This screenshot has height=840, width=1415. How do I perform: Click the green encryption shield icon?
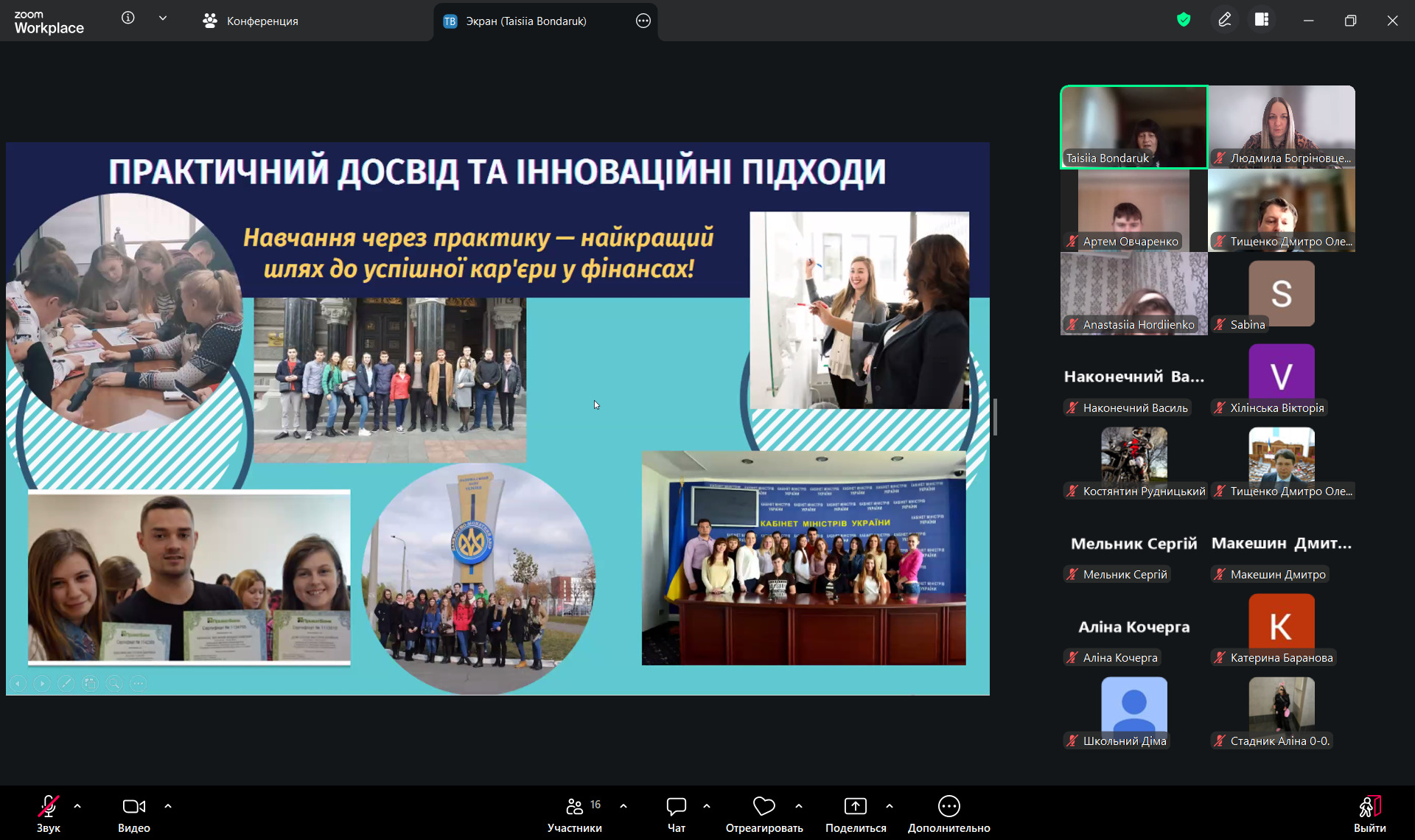[x=1184, y=20]
